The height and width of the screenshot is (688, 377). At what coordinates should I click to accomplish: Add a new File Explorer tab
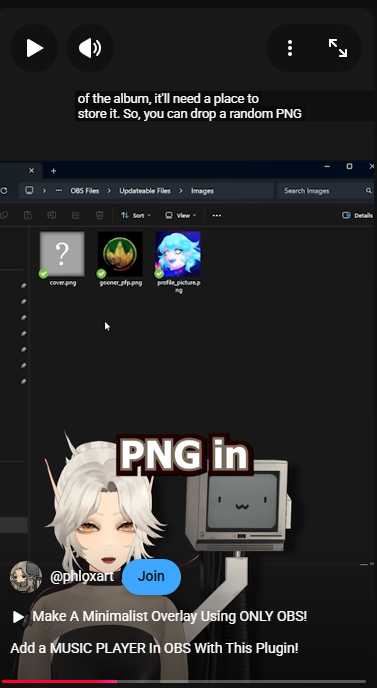pyautogui.click(x=54, y=171)
